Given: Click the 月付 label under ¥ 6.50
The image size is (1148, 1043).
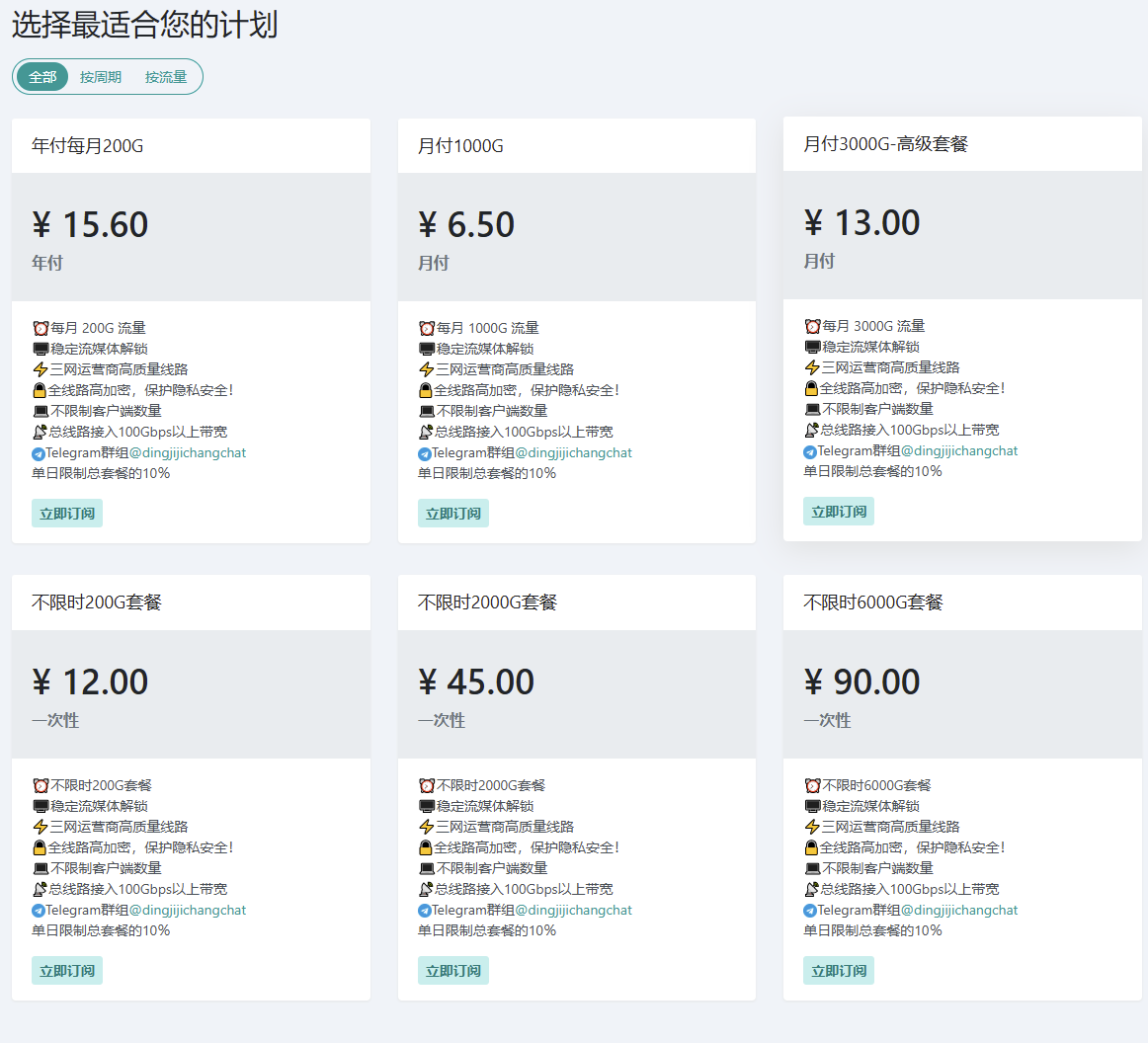Looking at the screenshot, I should [x=433, y=263].
